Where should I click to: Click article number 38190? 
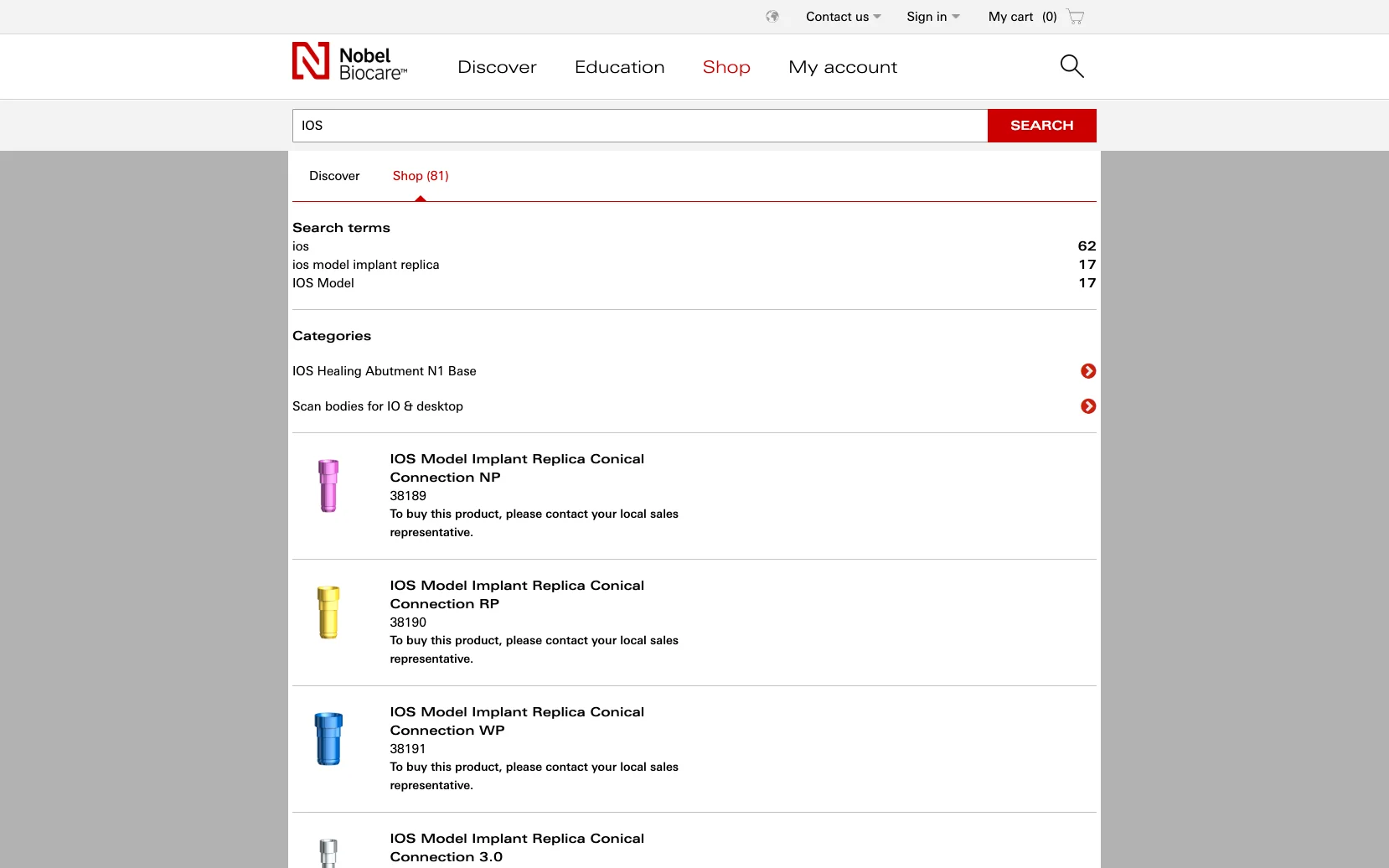pyautogui.click(x=408, y=623)
